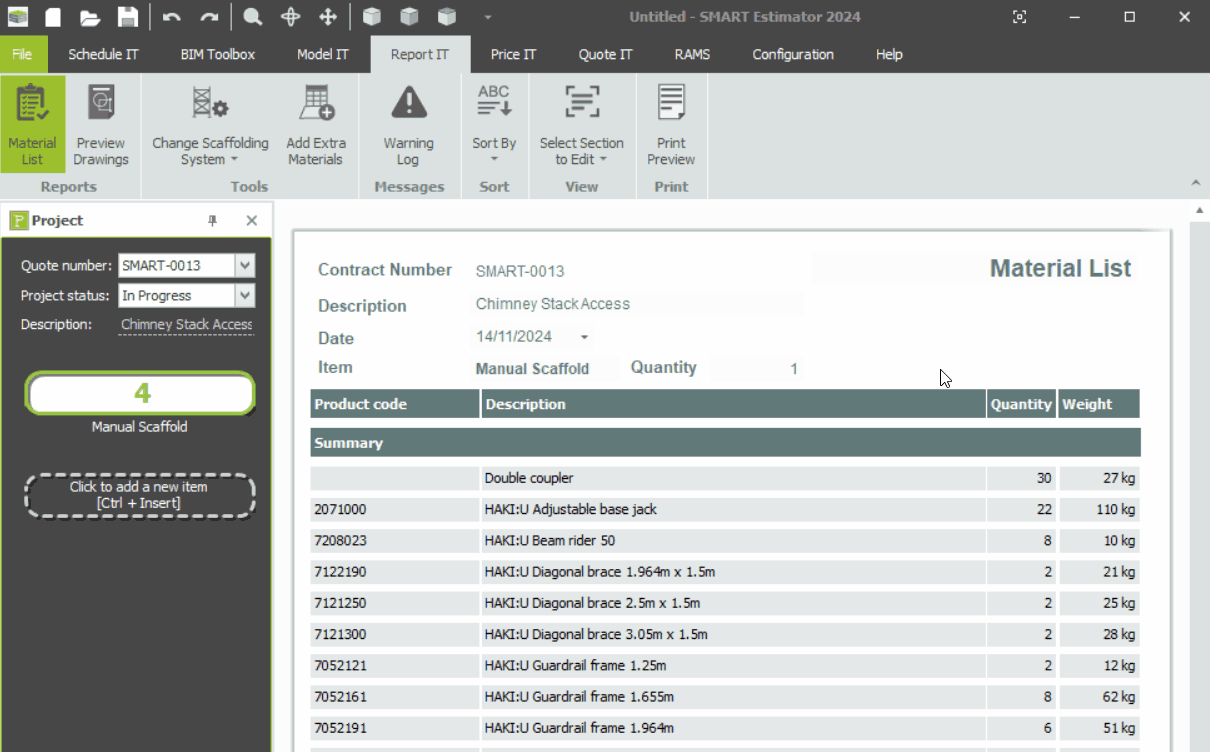
Task: Redo the last action
Action: coord(208,17)
